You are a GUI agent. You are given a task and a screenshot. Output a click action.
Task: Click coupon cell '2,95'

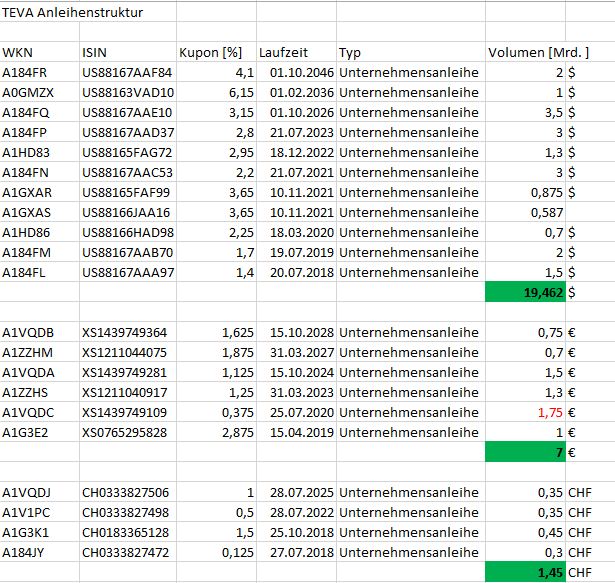(217, 152)
